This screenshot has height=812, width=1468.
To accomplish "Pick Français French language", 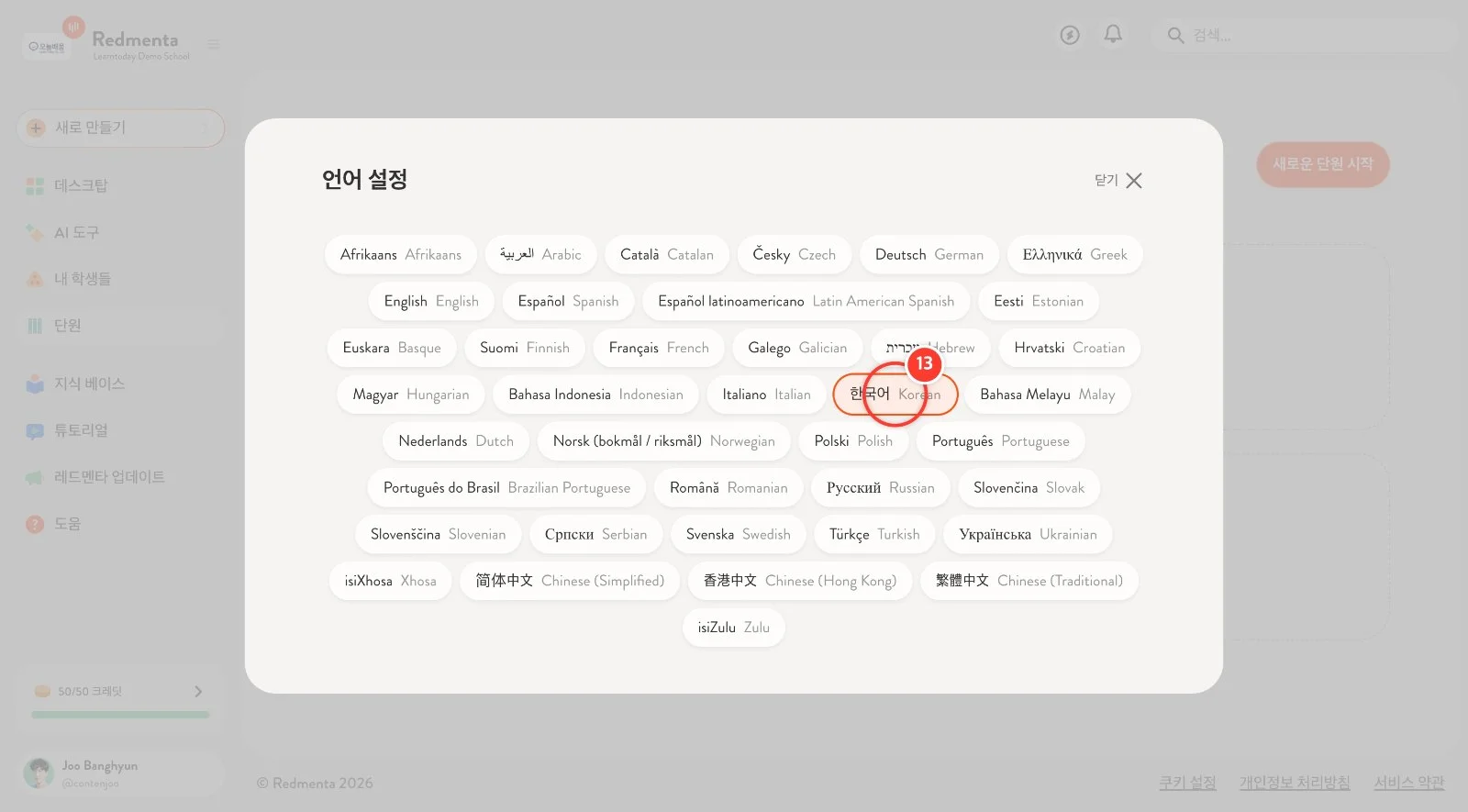I will coord(659,348).
